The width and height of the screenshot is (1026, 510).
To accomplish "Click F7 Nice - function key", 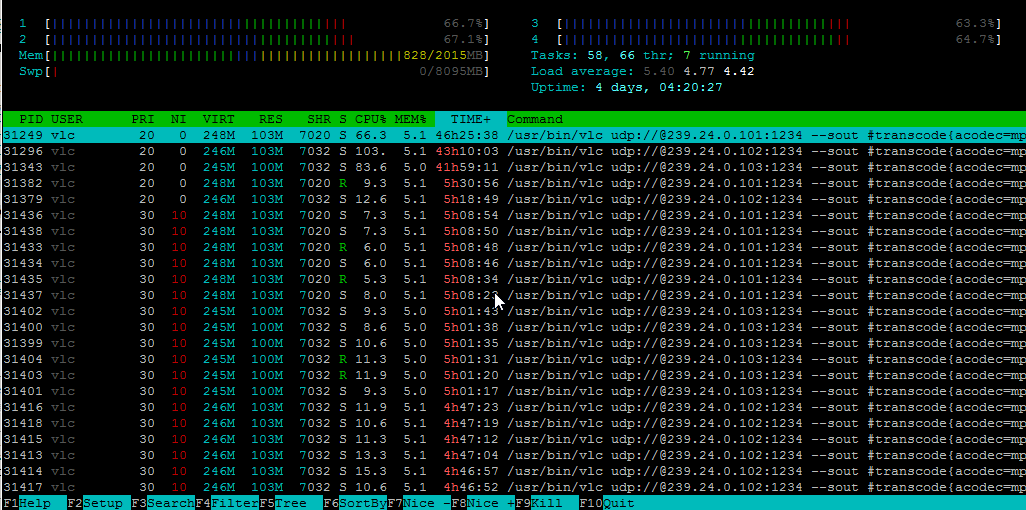I will [x=419, y=503].
